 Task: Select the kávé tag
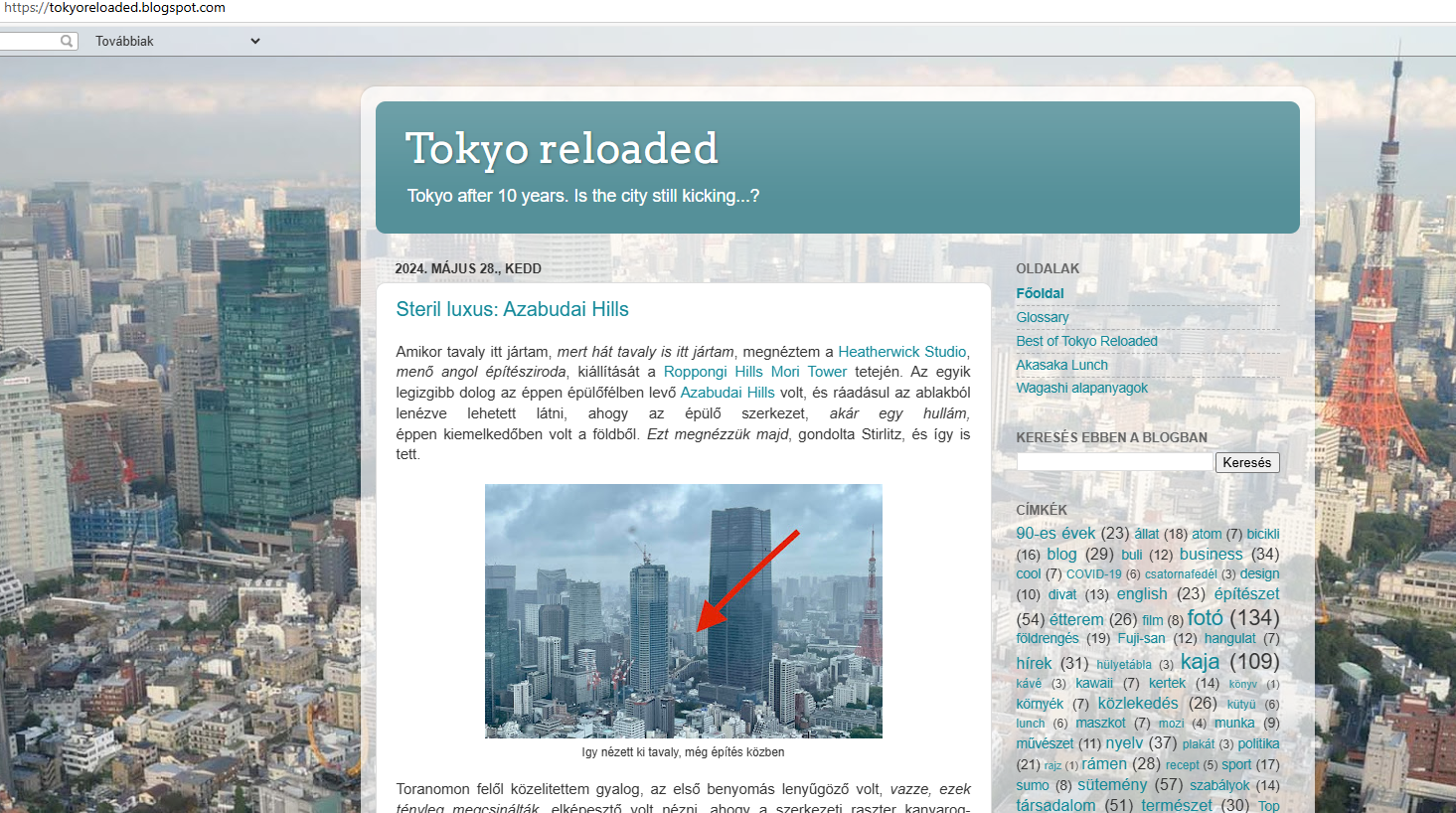[x=1029, y=684]
